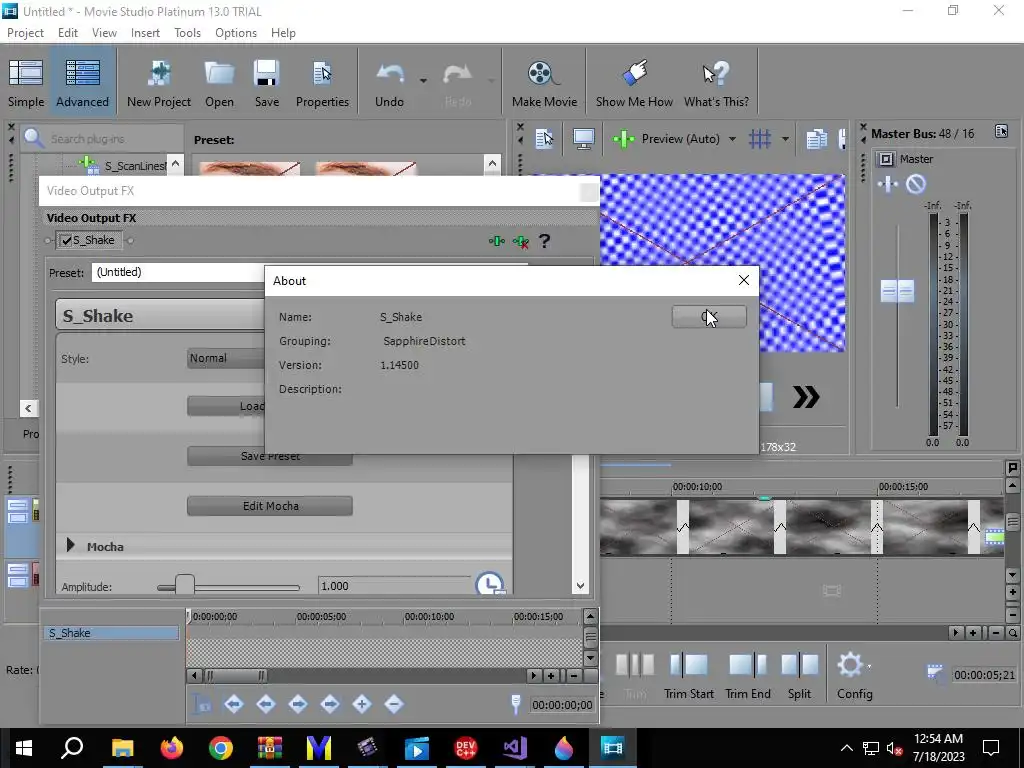
Task: Open project Properties
Action: click(322, 83)
